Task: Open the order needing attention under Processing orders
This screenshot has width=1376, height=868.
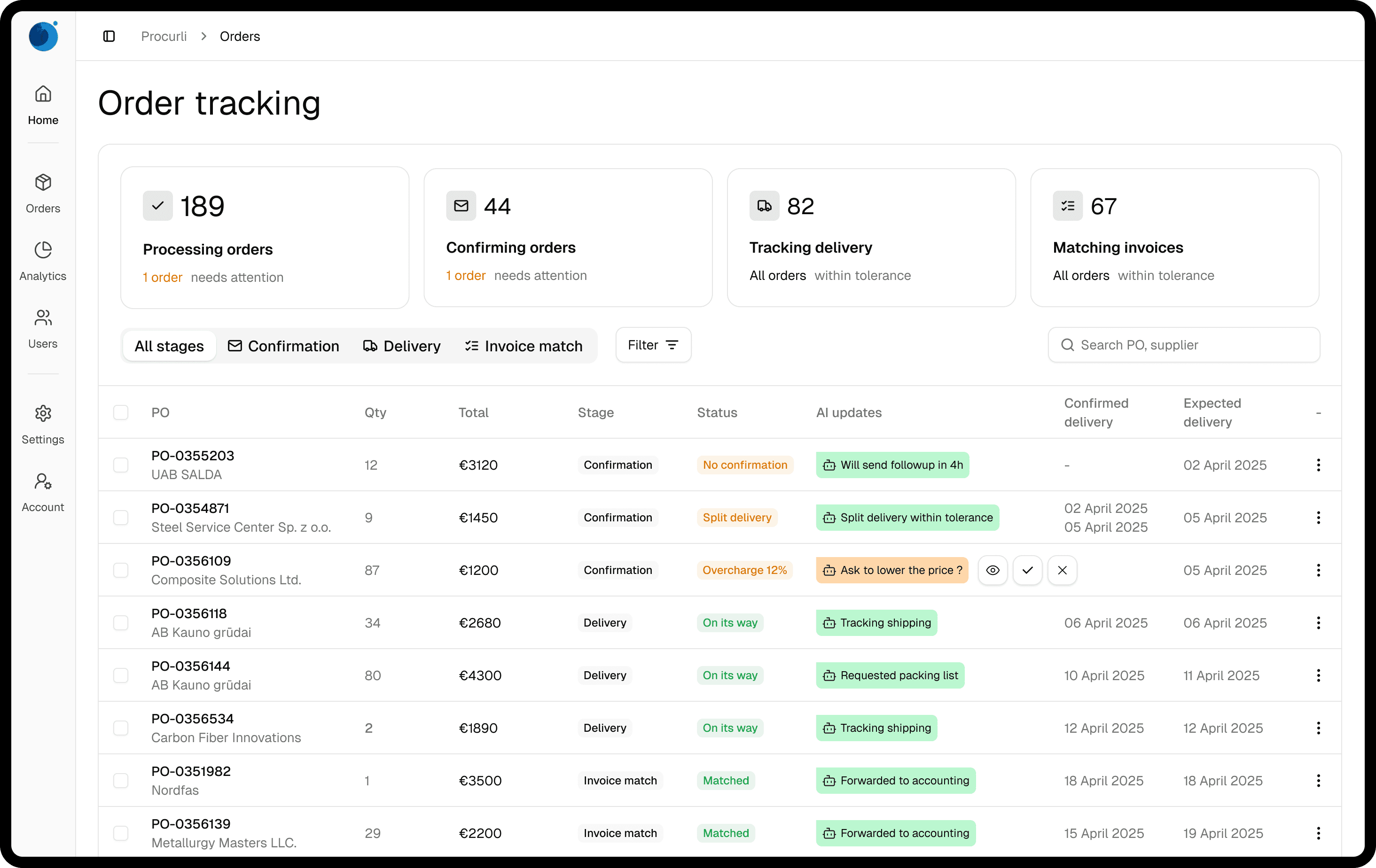Action: (162, 278)
